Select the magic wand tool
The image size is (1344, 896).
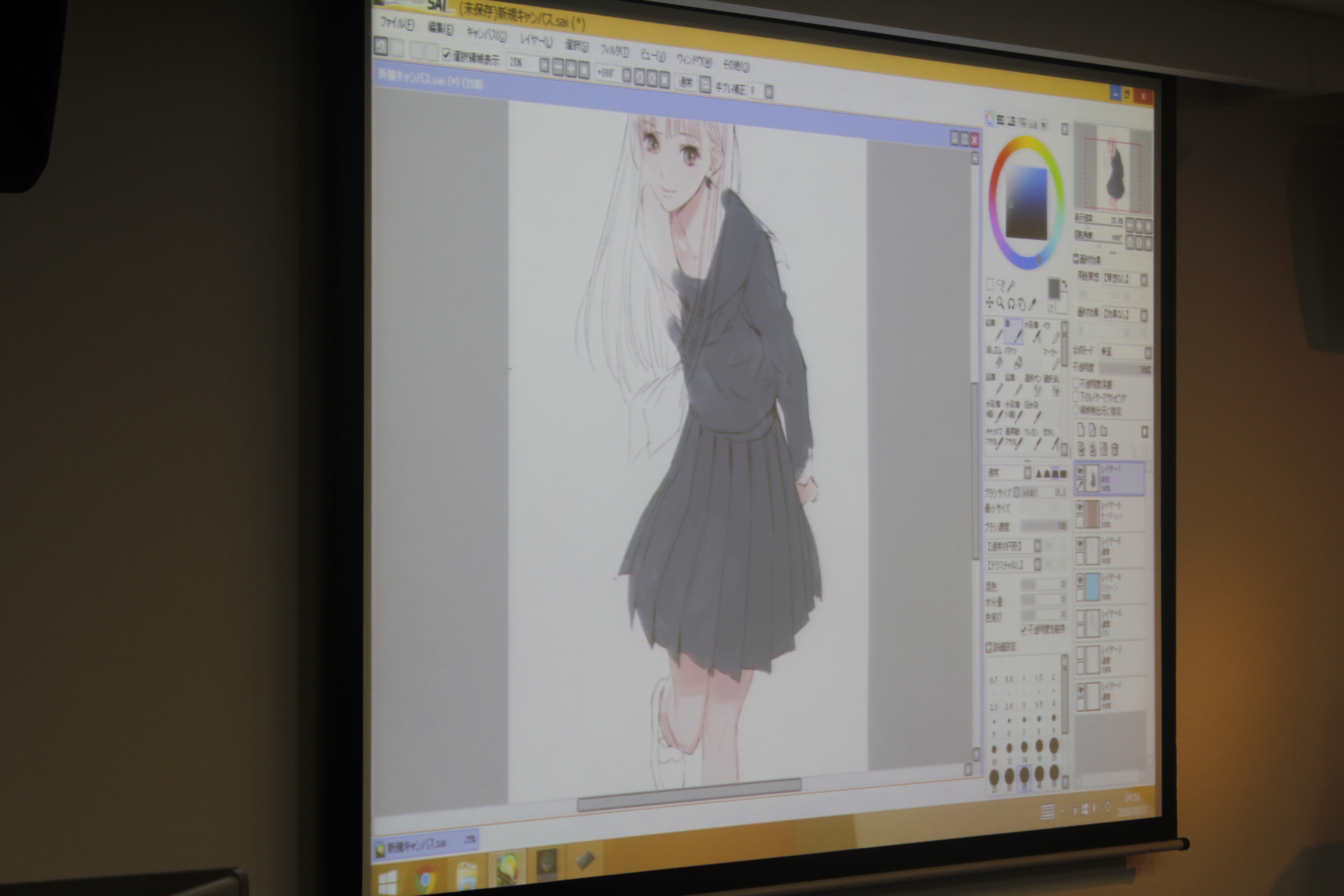[1011, 285]
